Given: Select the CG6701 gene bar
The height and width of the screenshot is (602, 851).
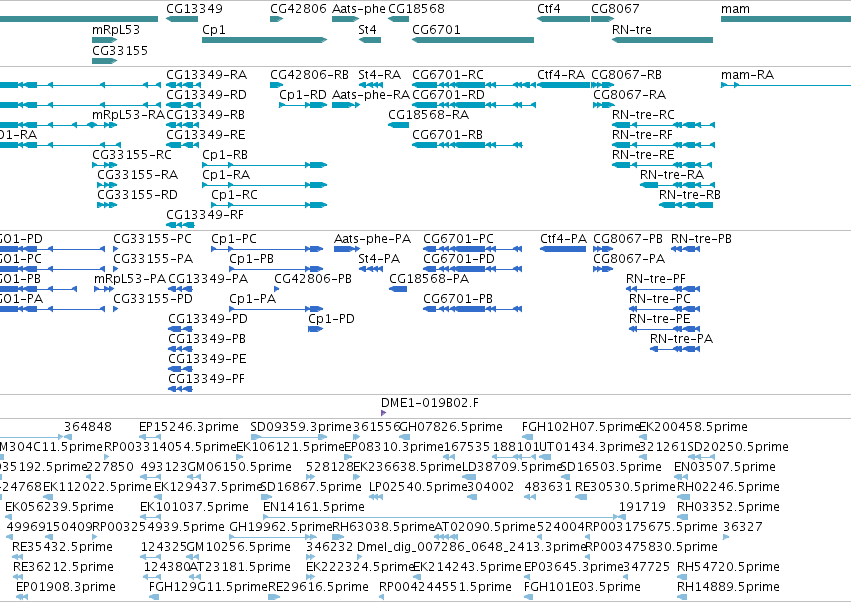Looking at the screenshot, I should point(473,40).
